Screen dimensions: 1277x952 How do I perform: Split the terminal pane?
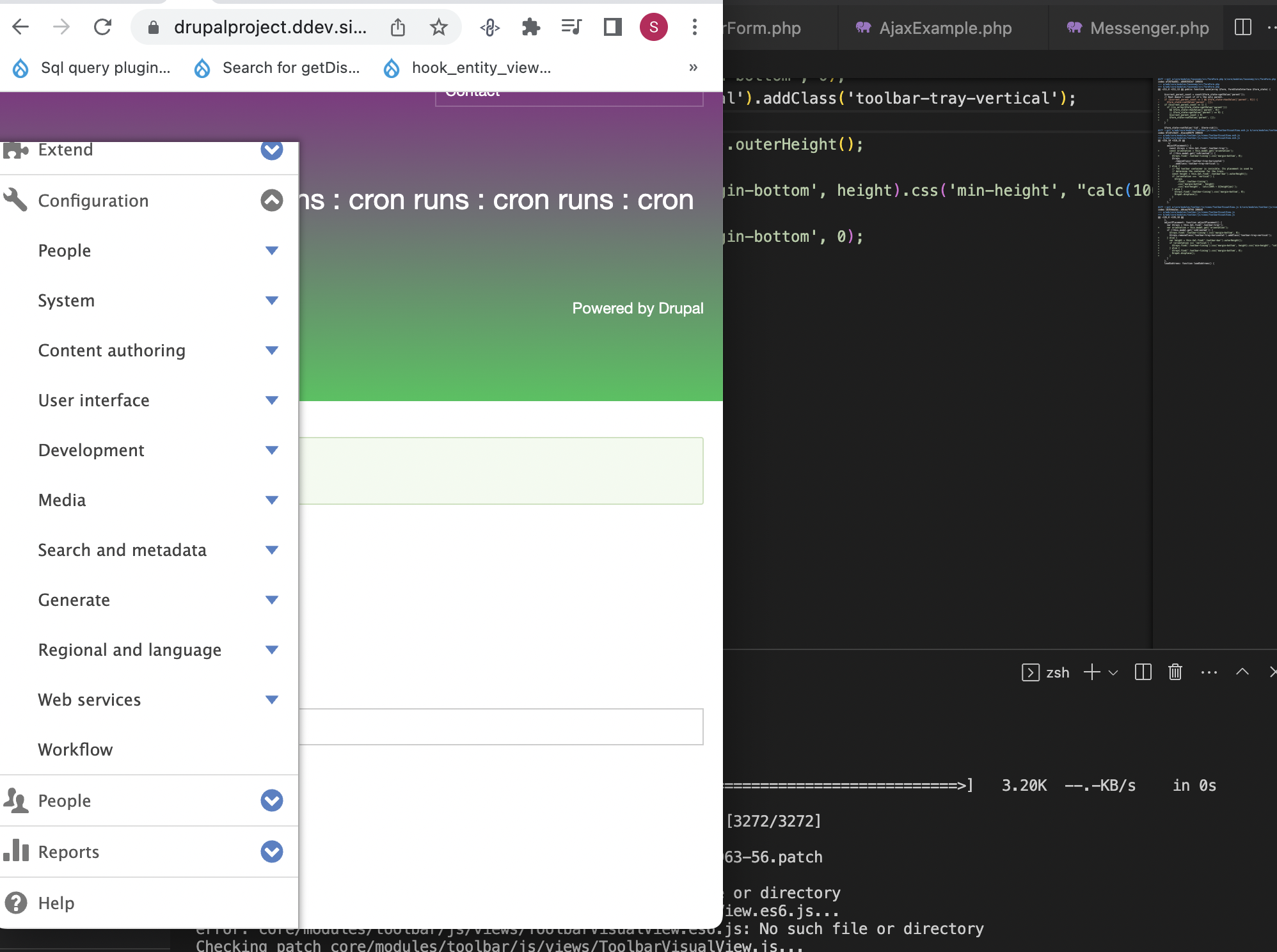click(1143, 672)
